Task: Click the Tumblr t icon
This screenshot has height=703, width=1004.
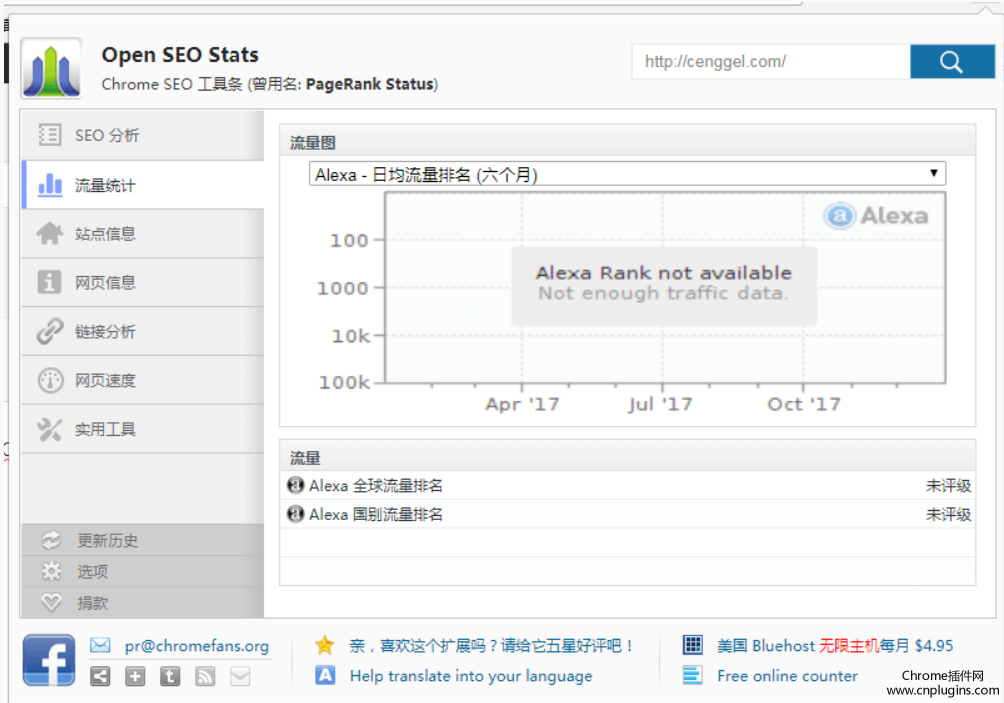Action: 170,676
